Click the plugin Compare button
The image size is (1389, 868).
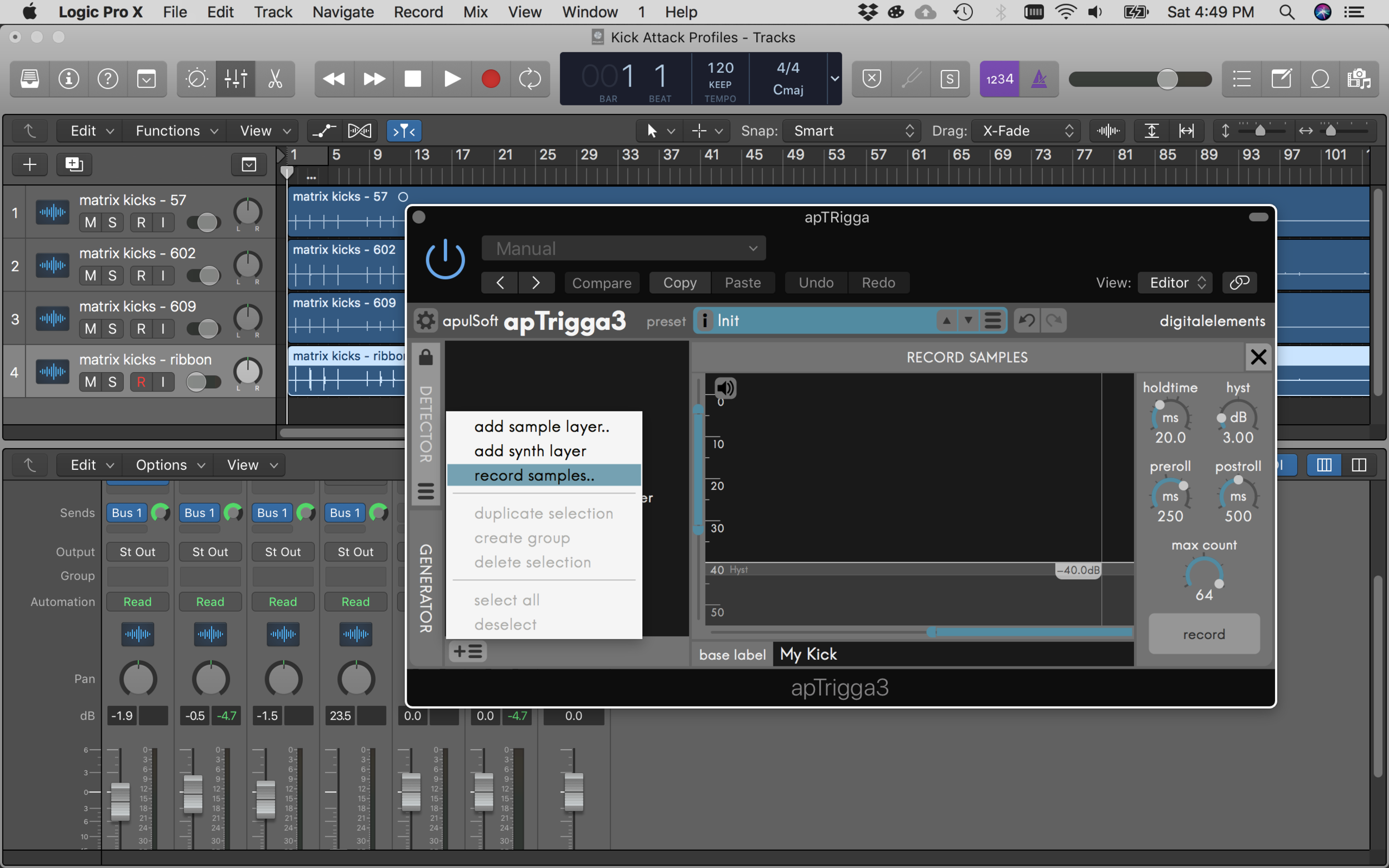(602, 283)
